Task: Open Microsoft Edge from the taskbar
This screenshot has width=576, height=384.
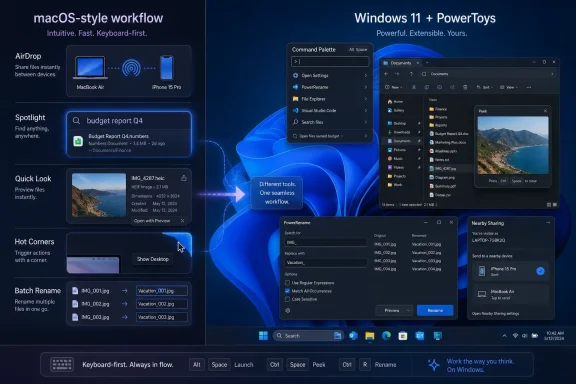Action: pos(386,335)
